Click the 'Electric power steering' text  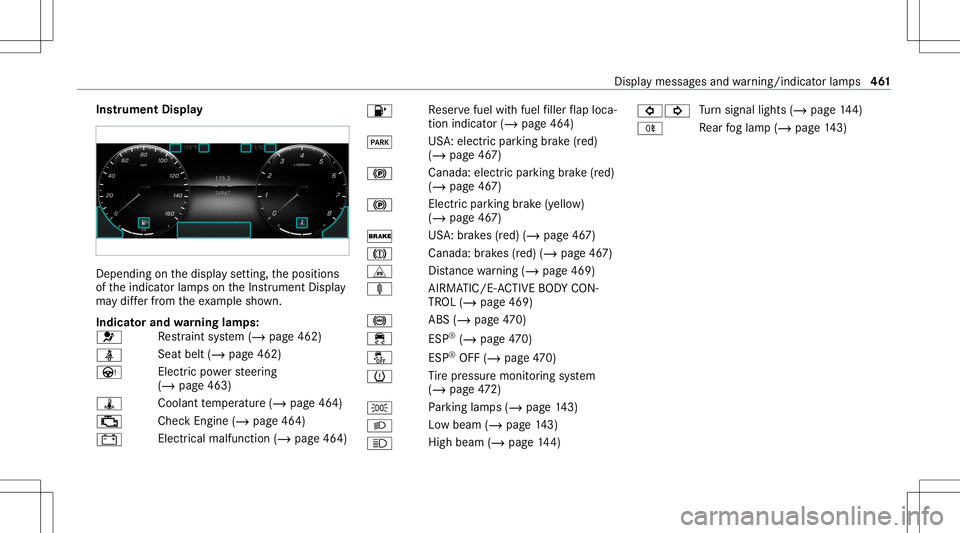click(x=217, y=372)
